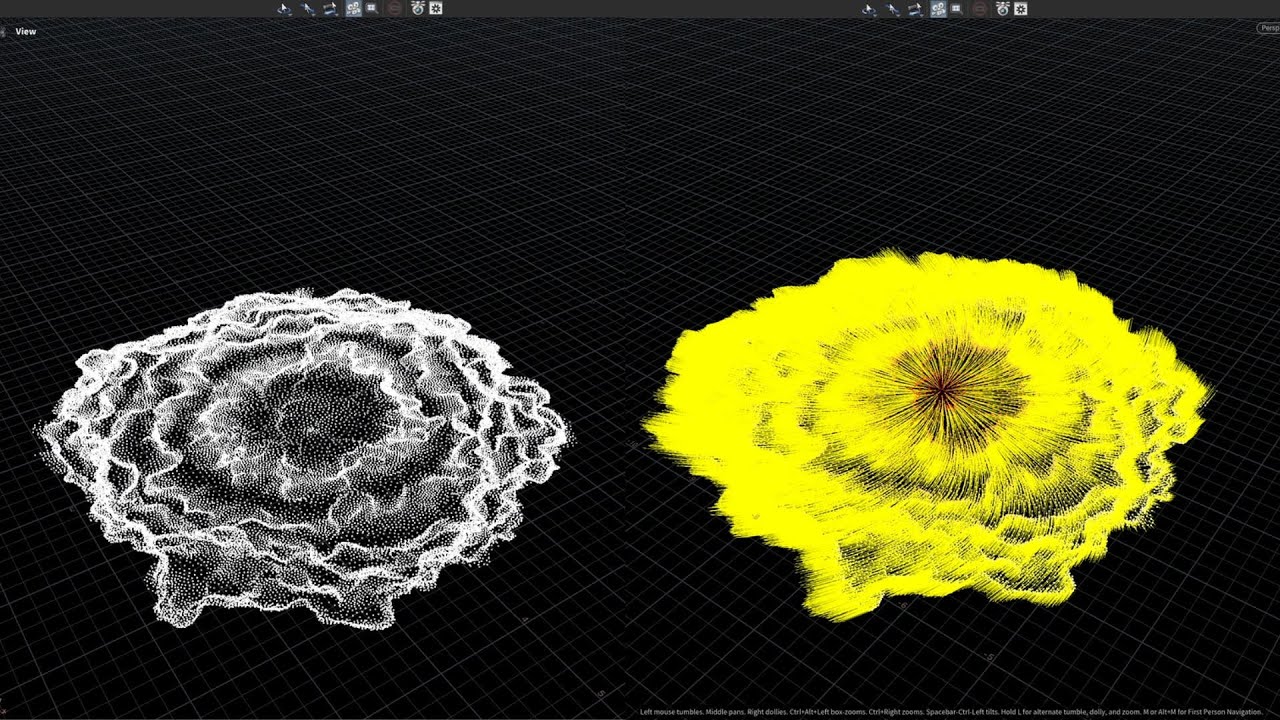Image resolution: width=1280 pixels, height=720 pixels.
Task: Select dynamics selection mode above white point cloud
Action: (x=330, y=9)
